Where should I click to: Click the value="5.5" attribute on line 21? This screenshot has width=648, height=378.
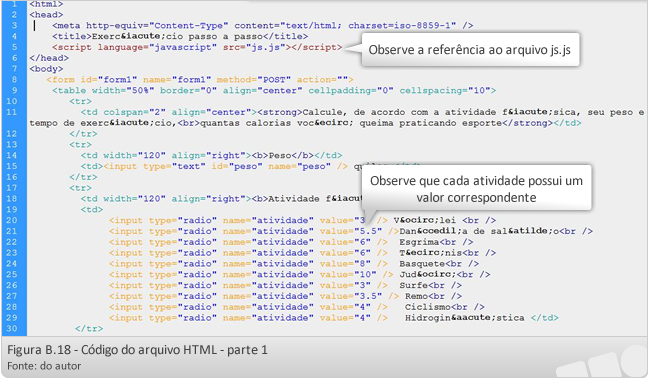350,231
